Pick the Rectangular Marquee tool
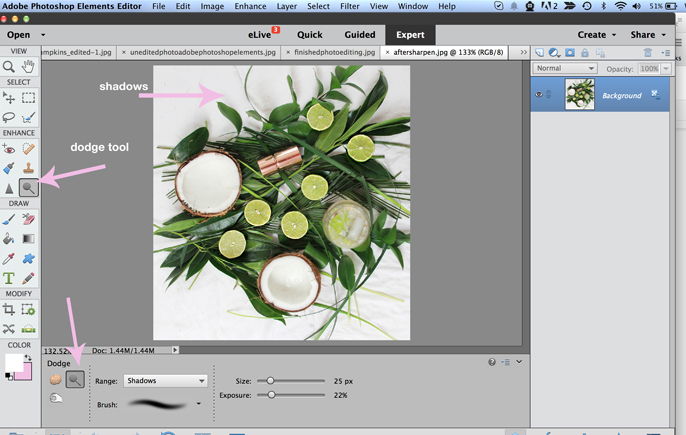 point(28,98)
